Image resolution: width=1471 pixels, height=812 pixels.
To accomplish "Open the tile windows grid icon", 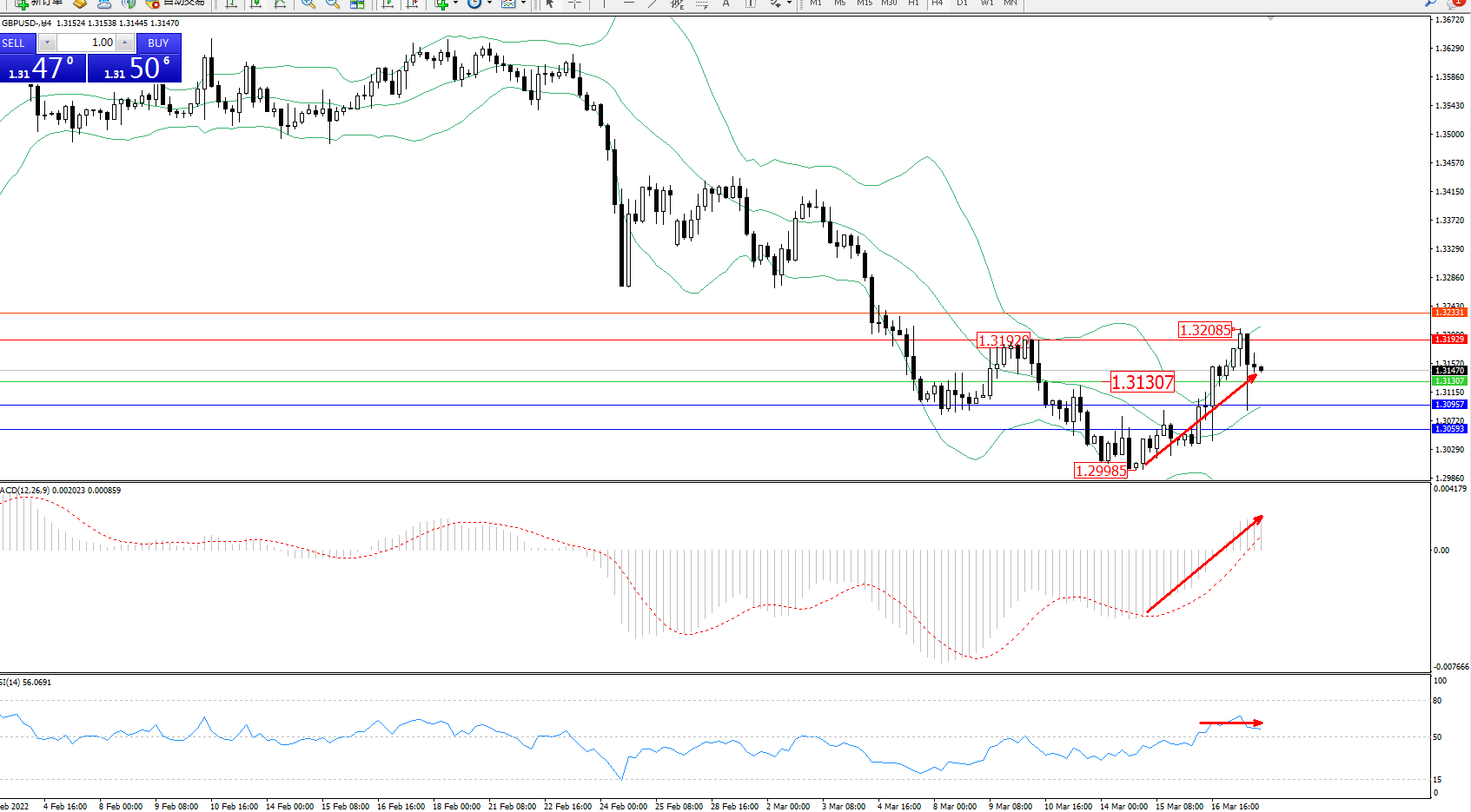I will [x=357, y=3].
